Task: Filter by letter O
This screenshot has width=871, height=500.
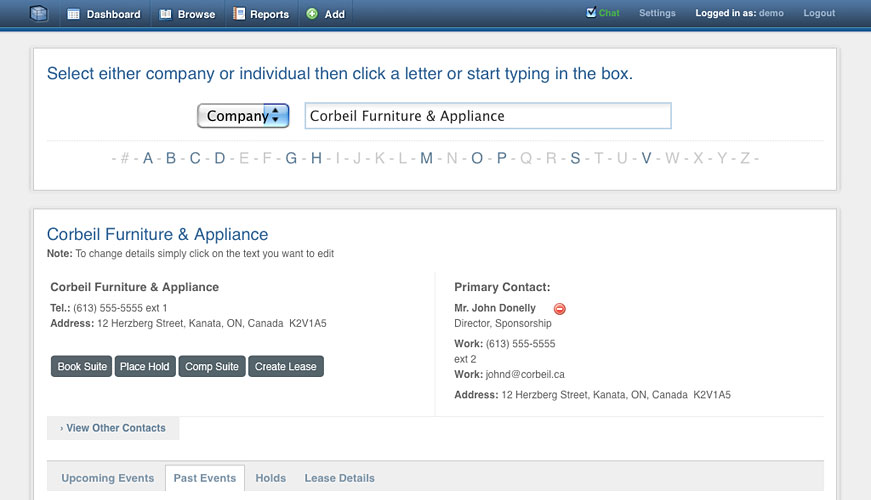Action: point(477,158)
